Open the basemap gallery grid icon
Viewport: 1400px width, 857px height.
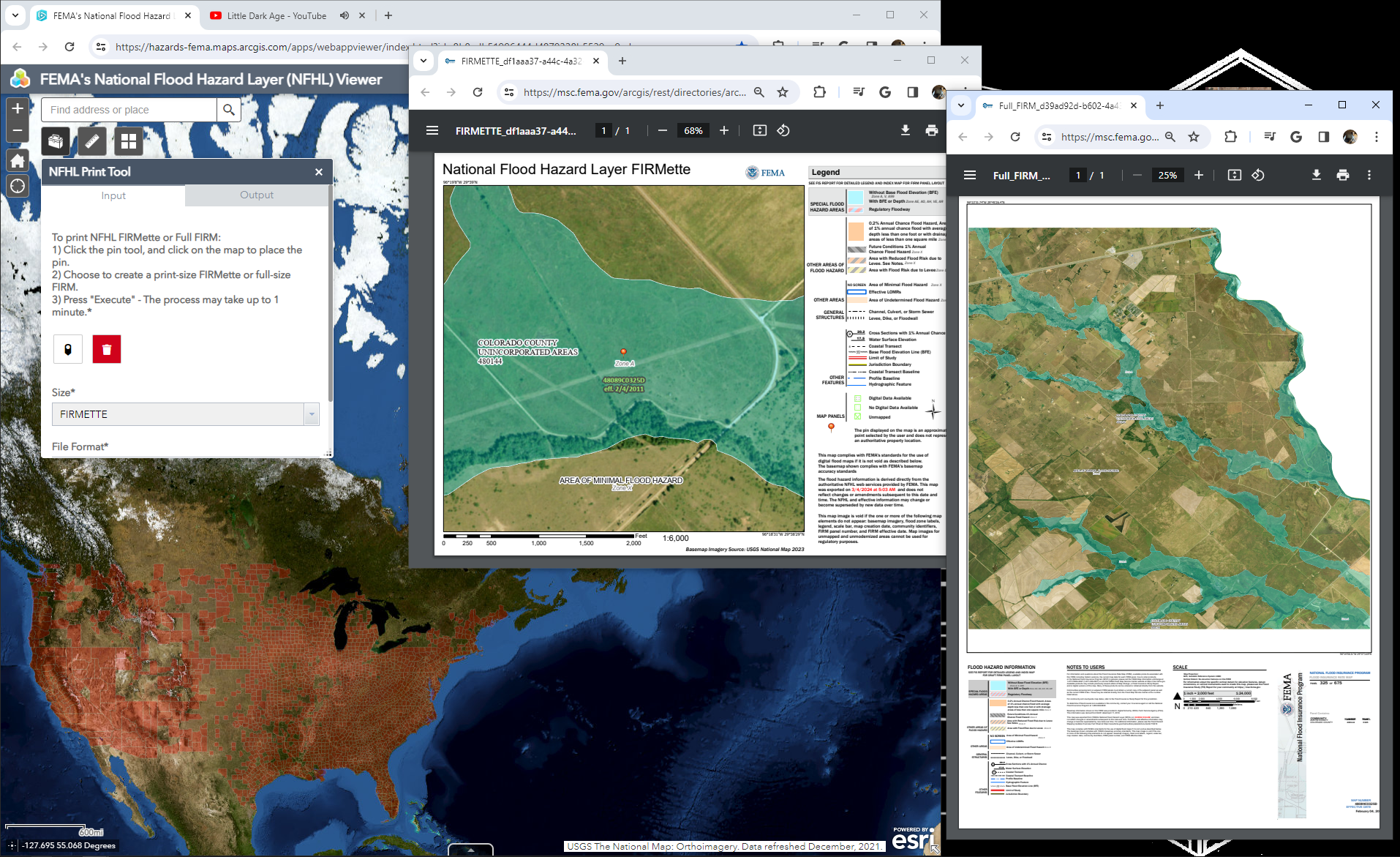point(129,141)
